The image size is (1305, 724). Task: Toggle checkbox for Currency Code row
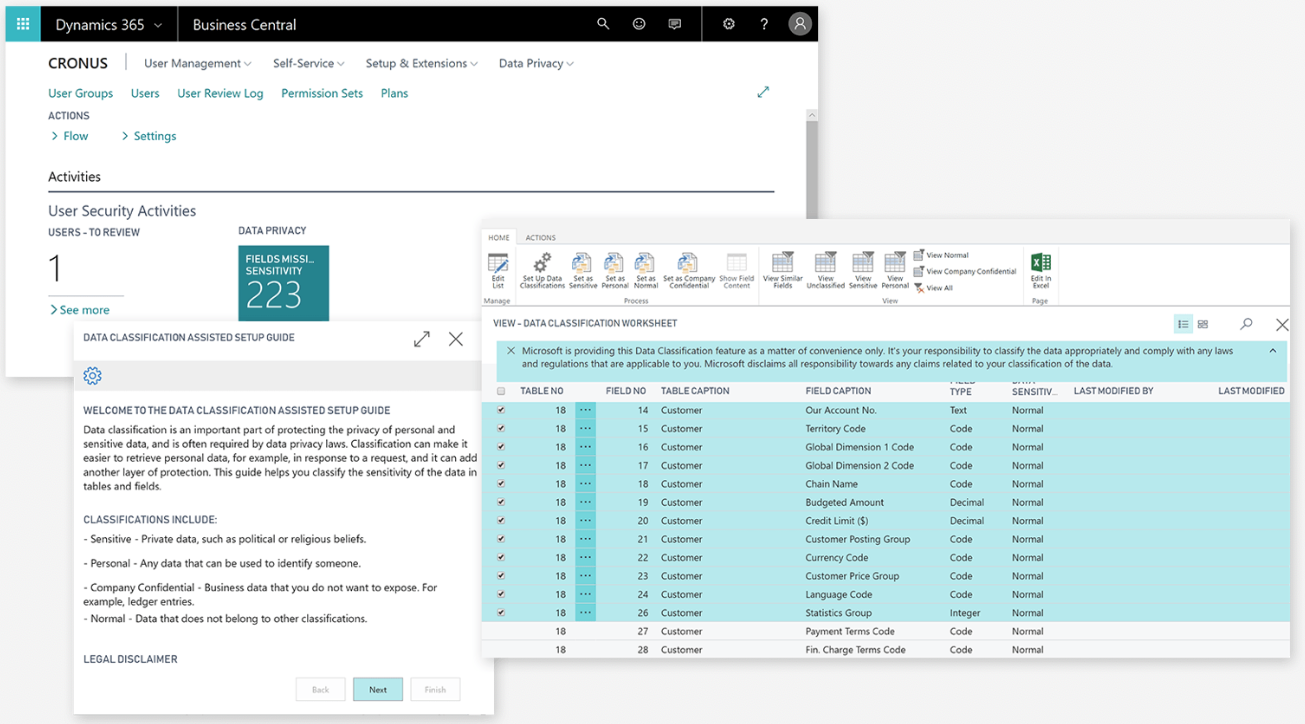(501, 557)
